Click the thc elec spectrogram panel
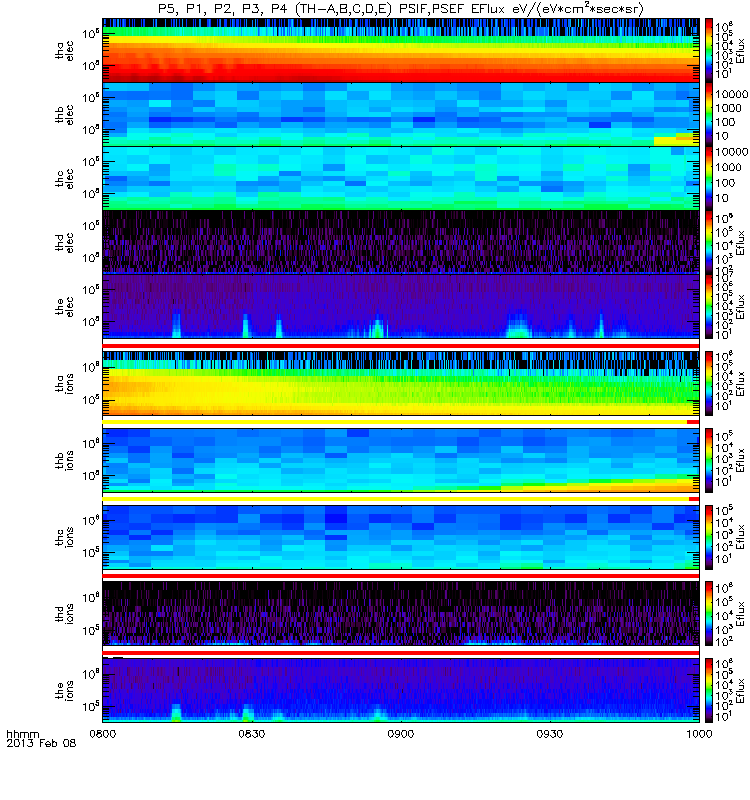The width and height of the screenshot is (750, 800). point(401,178)
